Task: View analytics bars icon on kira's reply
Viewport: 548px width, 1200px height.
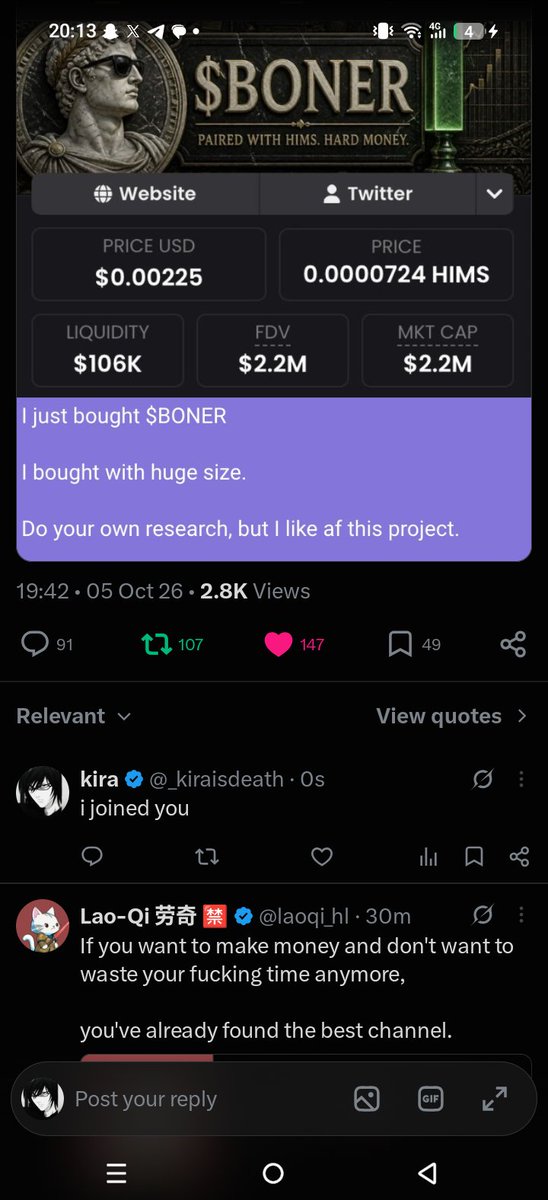Action: (429, 857)
